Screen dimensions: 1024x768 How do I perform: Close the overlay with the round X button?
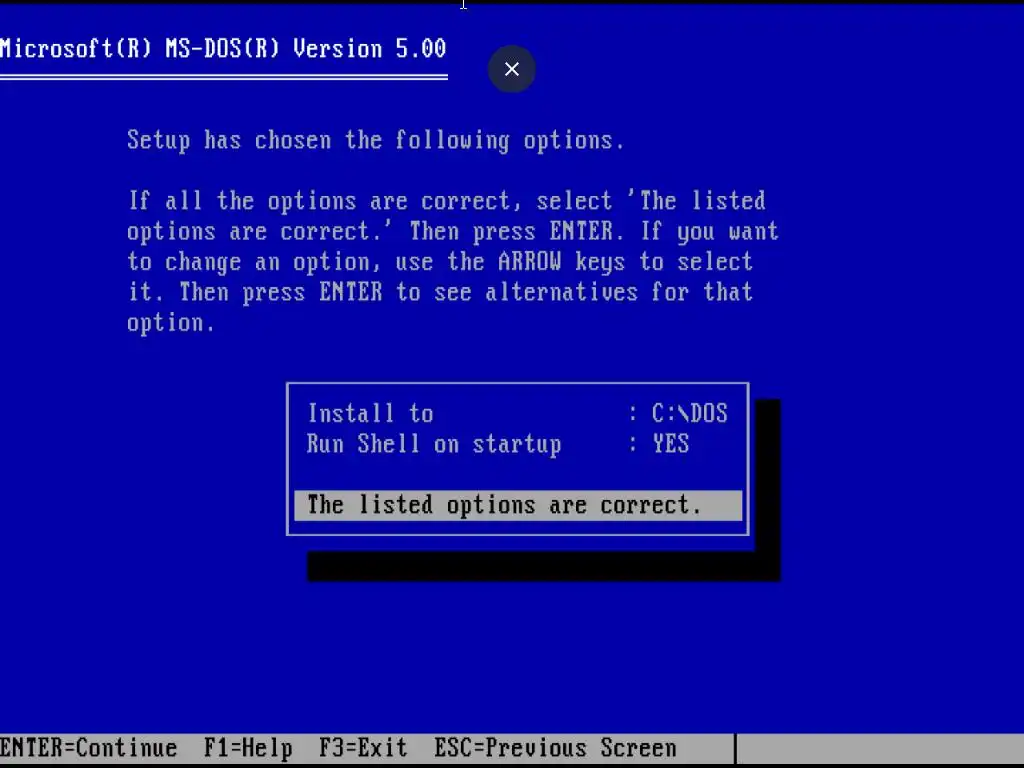tap(511, 69)
